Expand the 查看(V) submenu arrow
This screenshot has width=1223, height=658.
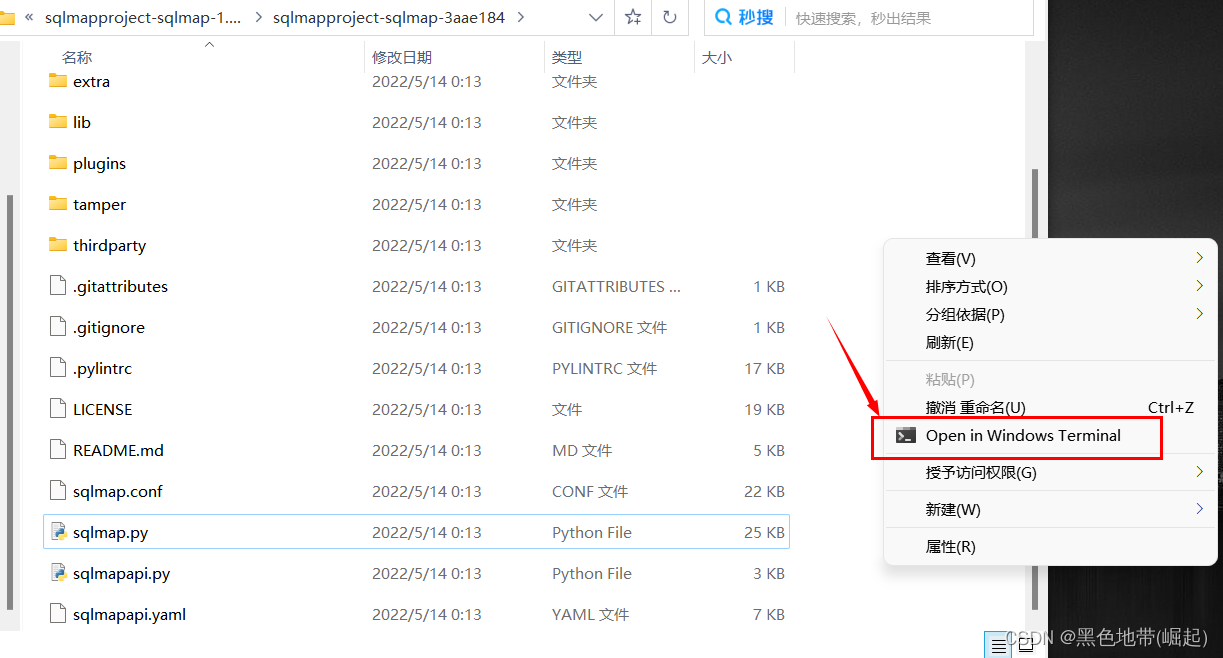[1199, 258]
